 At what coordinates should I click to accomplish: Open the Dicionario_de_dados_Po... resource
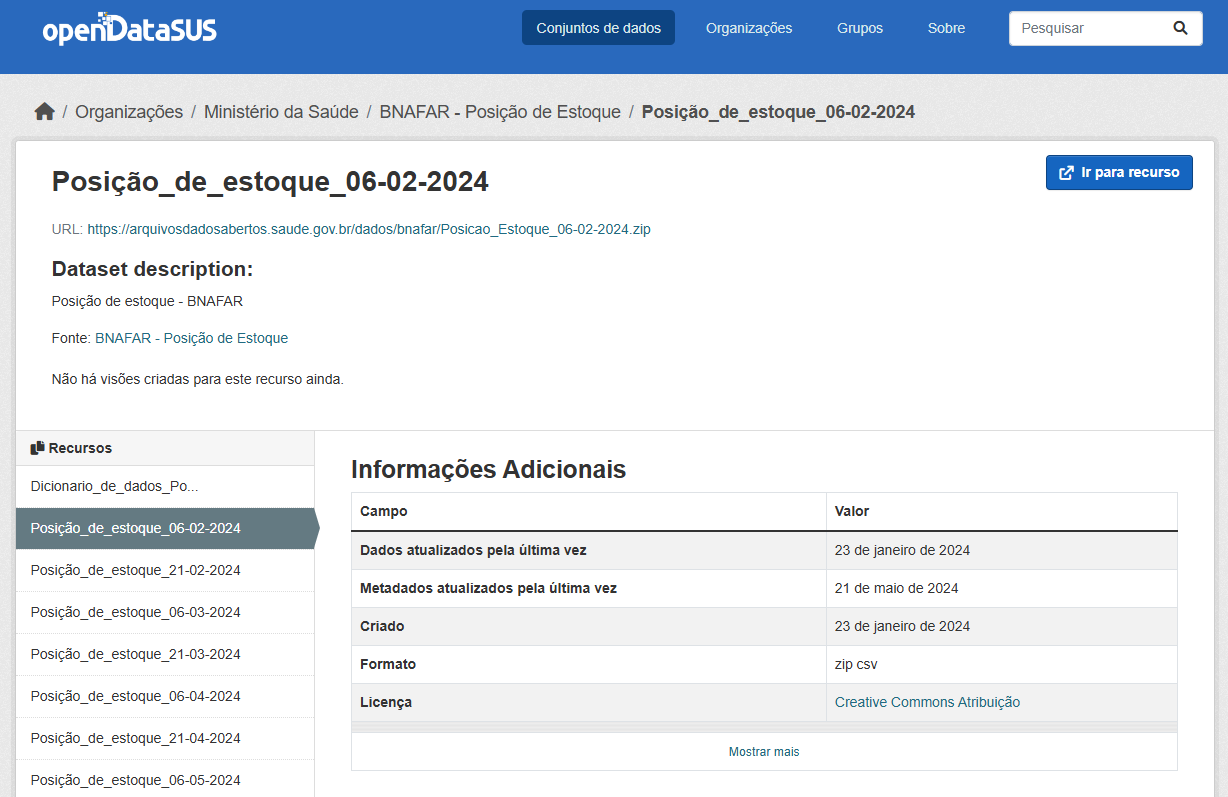coord(165,486)
